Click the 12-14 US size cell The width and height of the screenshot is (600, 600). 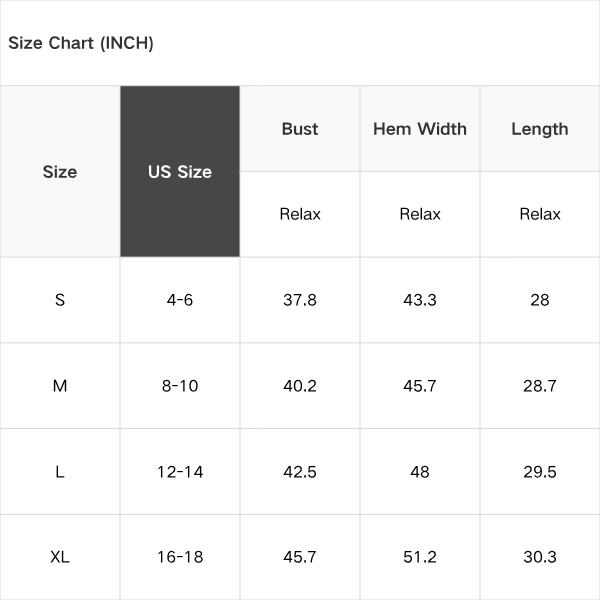point(180,471)
